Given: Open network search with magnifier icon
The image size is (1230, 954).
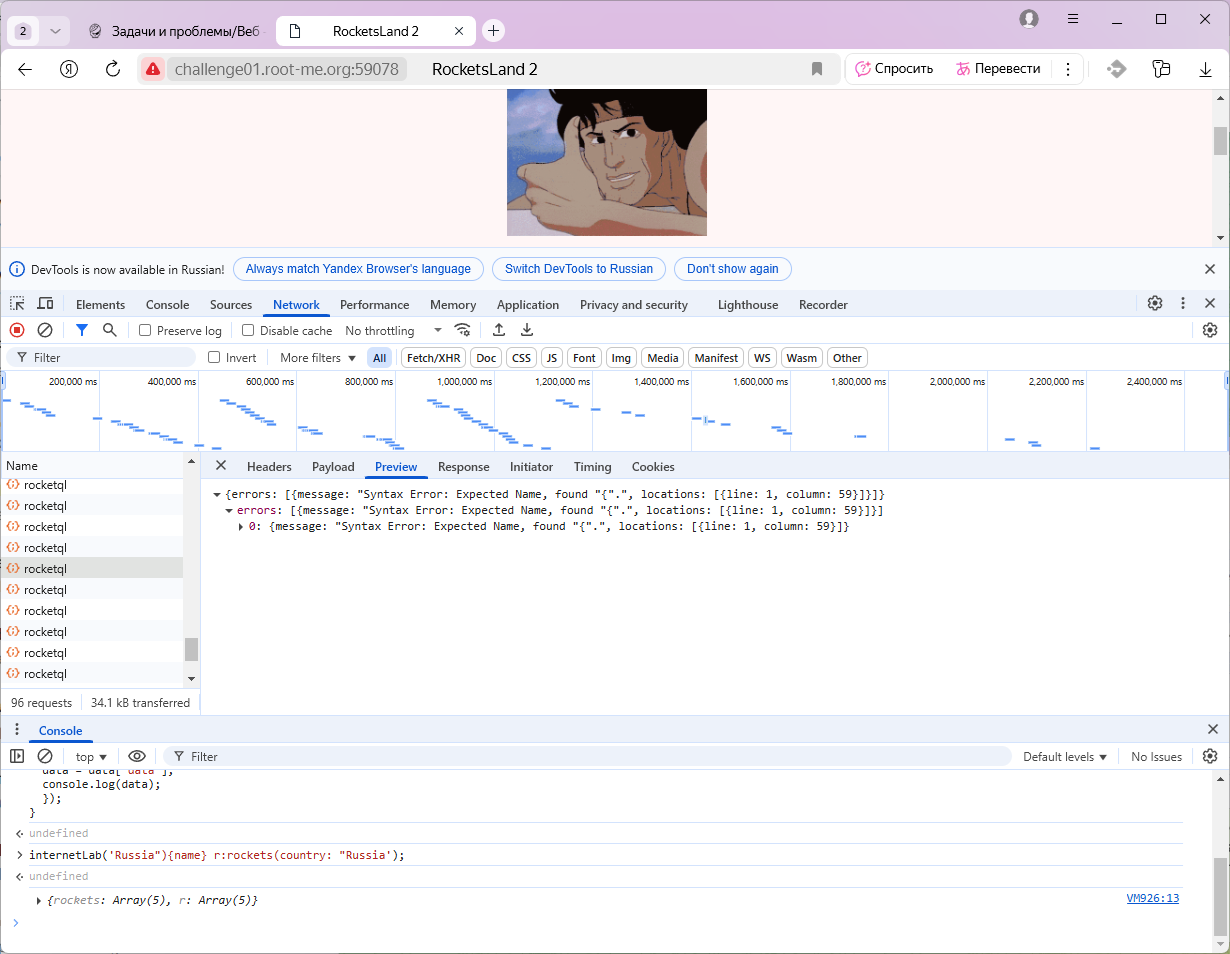Looking at the screenshot, I should click(110, 330).
